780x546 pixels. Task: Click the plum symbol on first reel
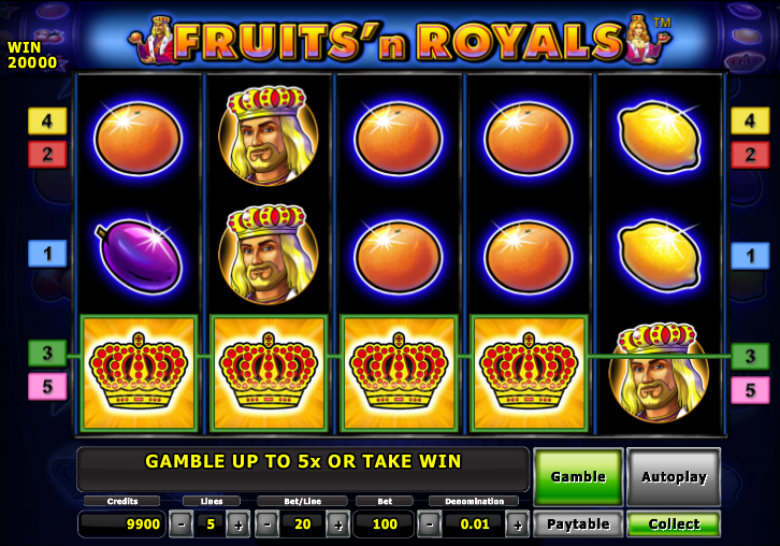pyautogui.click(x=139, y=256)
